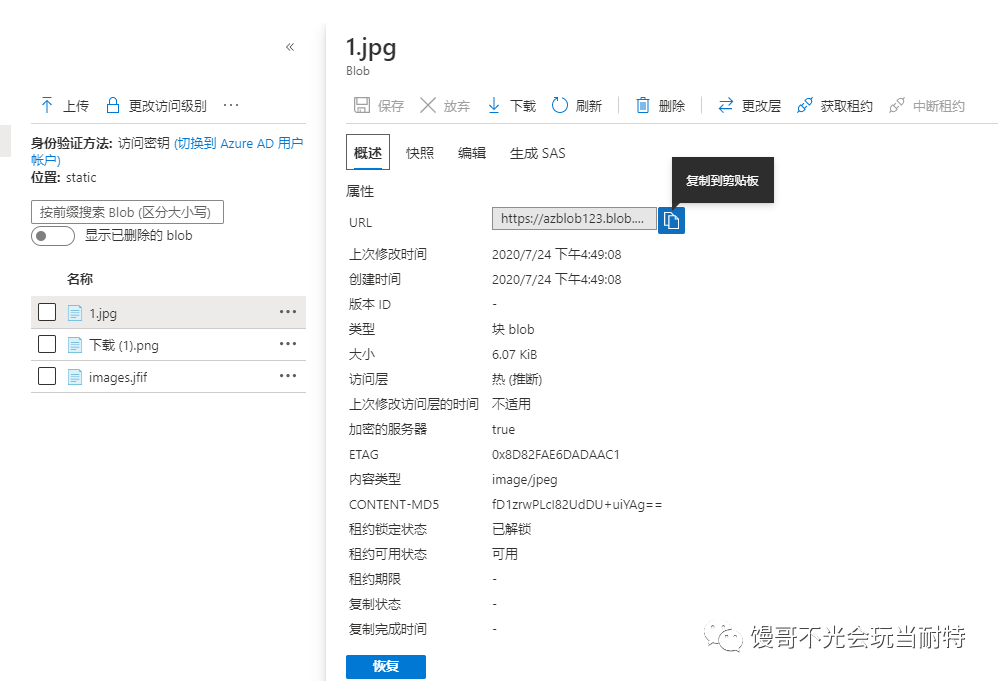The width and height of the screenshot is (998, 681).
Task: Open the more options ellipsis in container toolbar
Action: [231, 105]
